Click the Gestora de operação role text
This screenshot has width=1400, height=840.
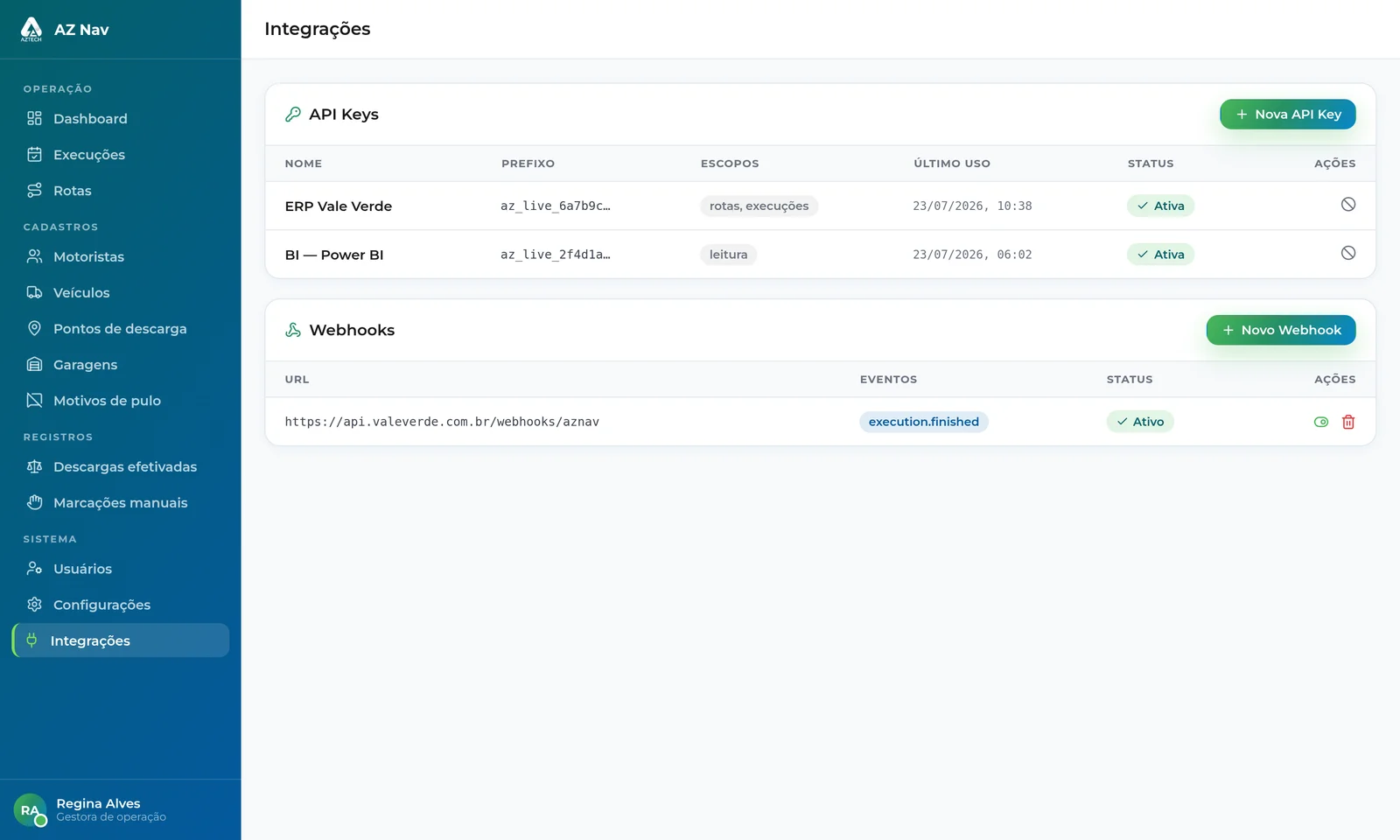coord(111,817)
